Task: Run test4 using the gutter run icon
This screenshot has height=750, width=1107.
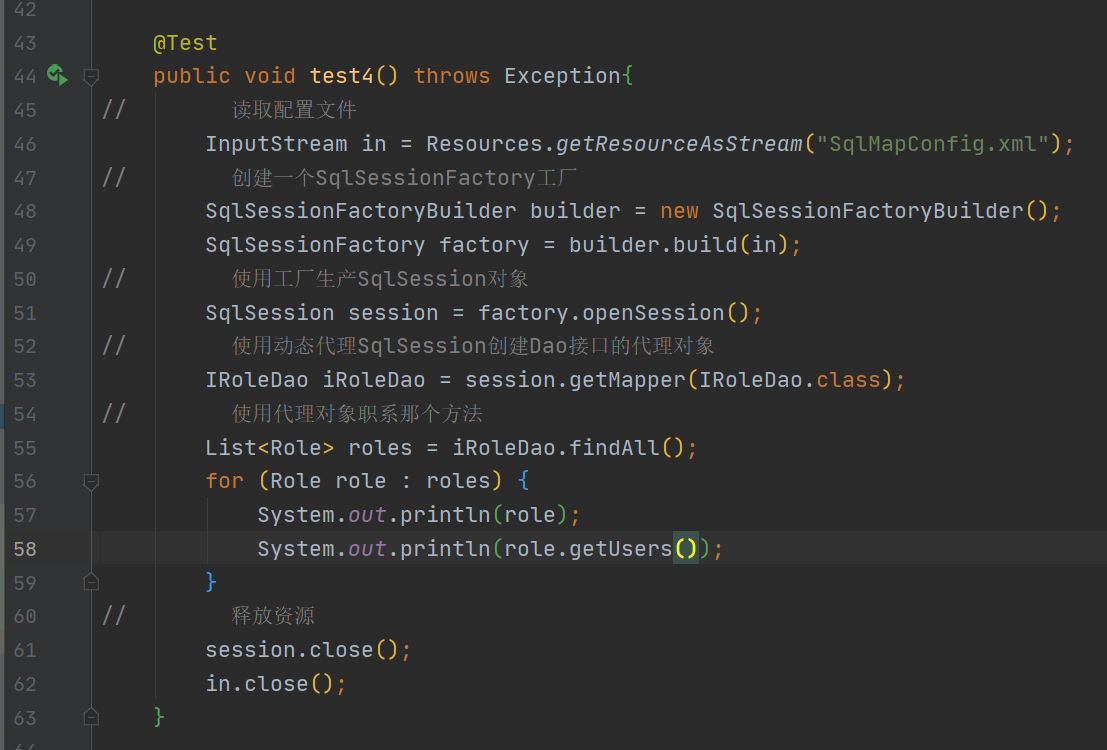Action: click(56, 75)
